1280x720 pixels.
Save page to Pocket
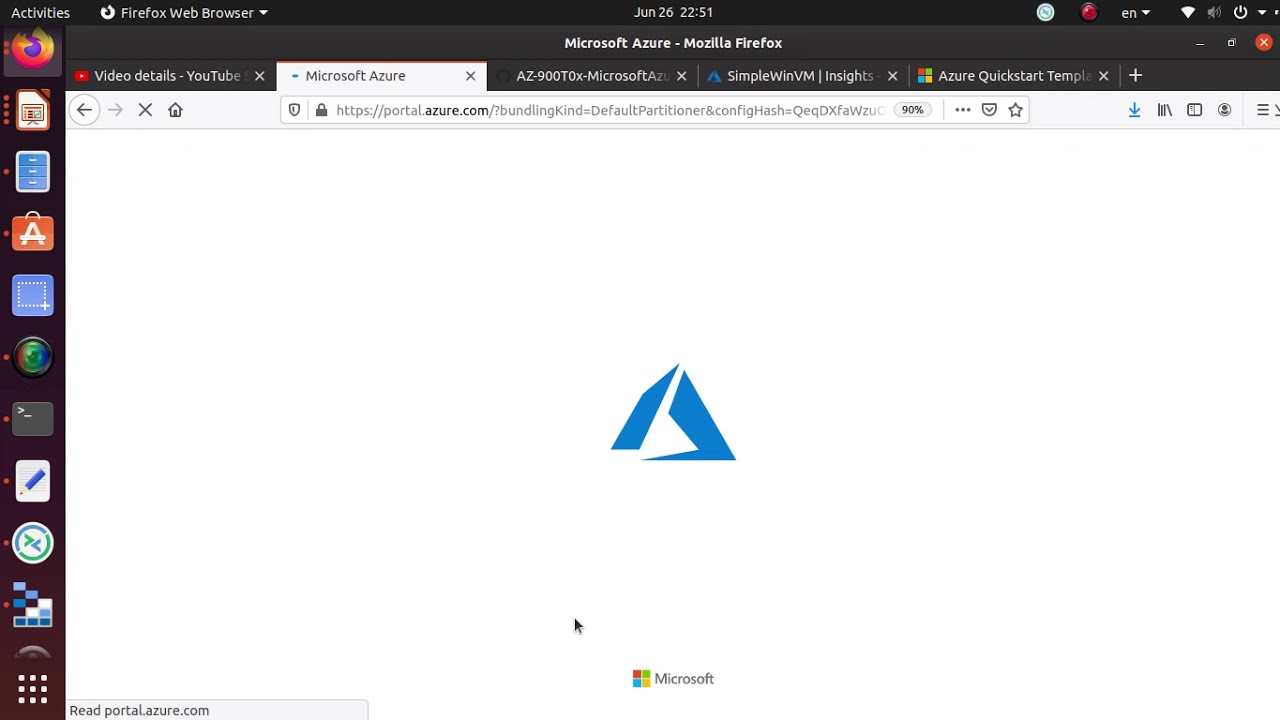tap(989, 110)
